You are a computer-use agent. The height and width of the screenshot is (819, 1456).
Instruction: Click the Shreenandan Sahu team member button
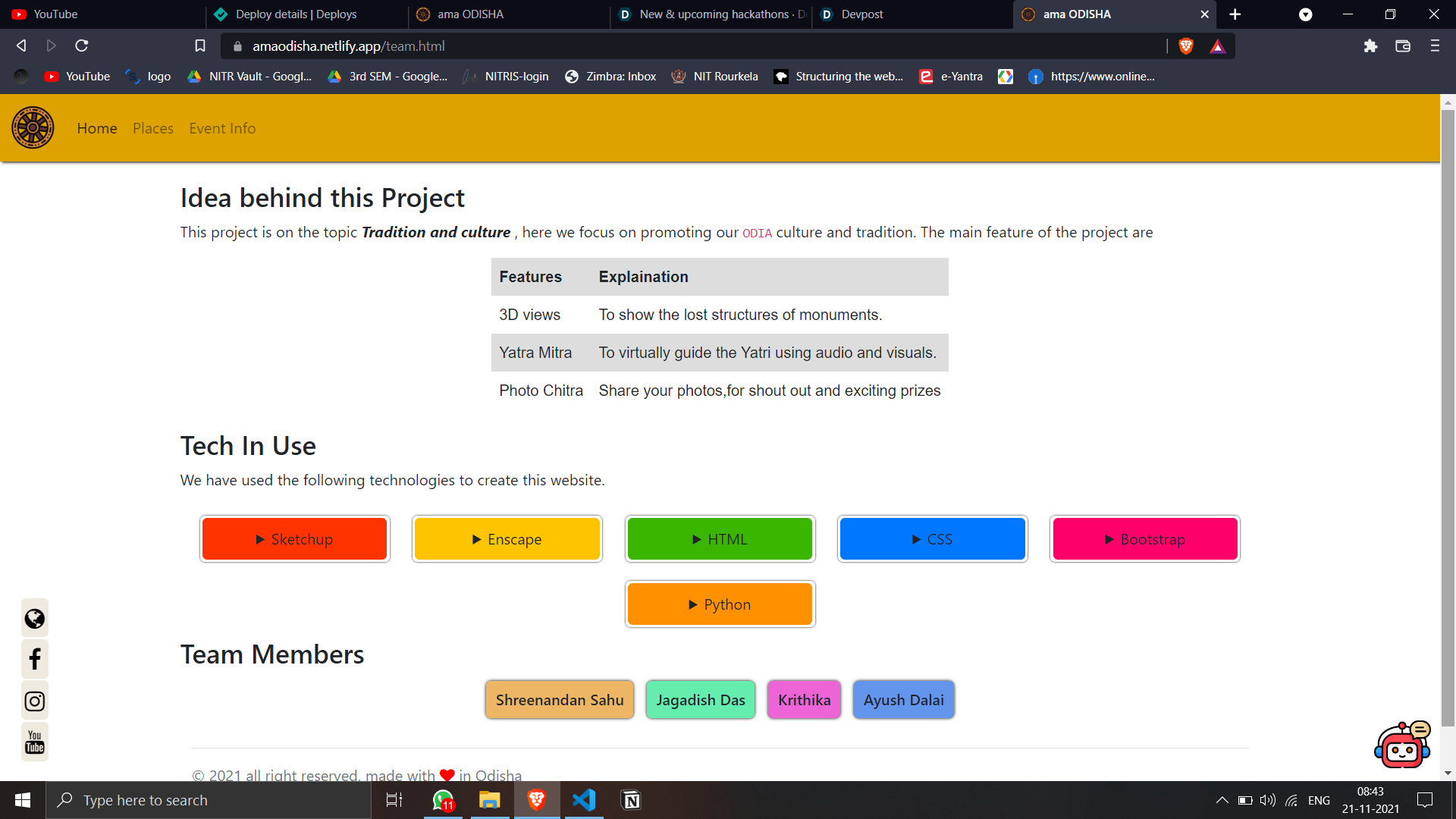[x=560, y=700]
